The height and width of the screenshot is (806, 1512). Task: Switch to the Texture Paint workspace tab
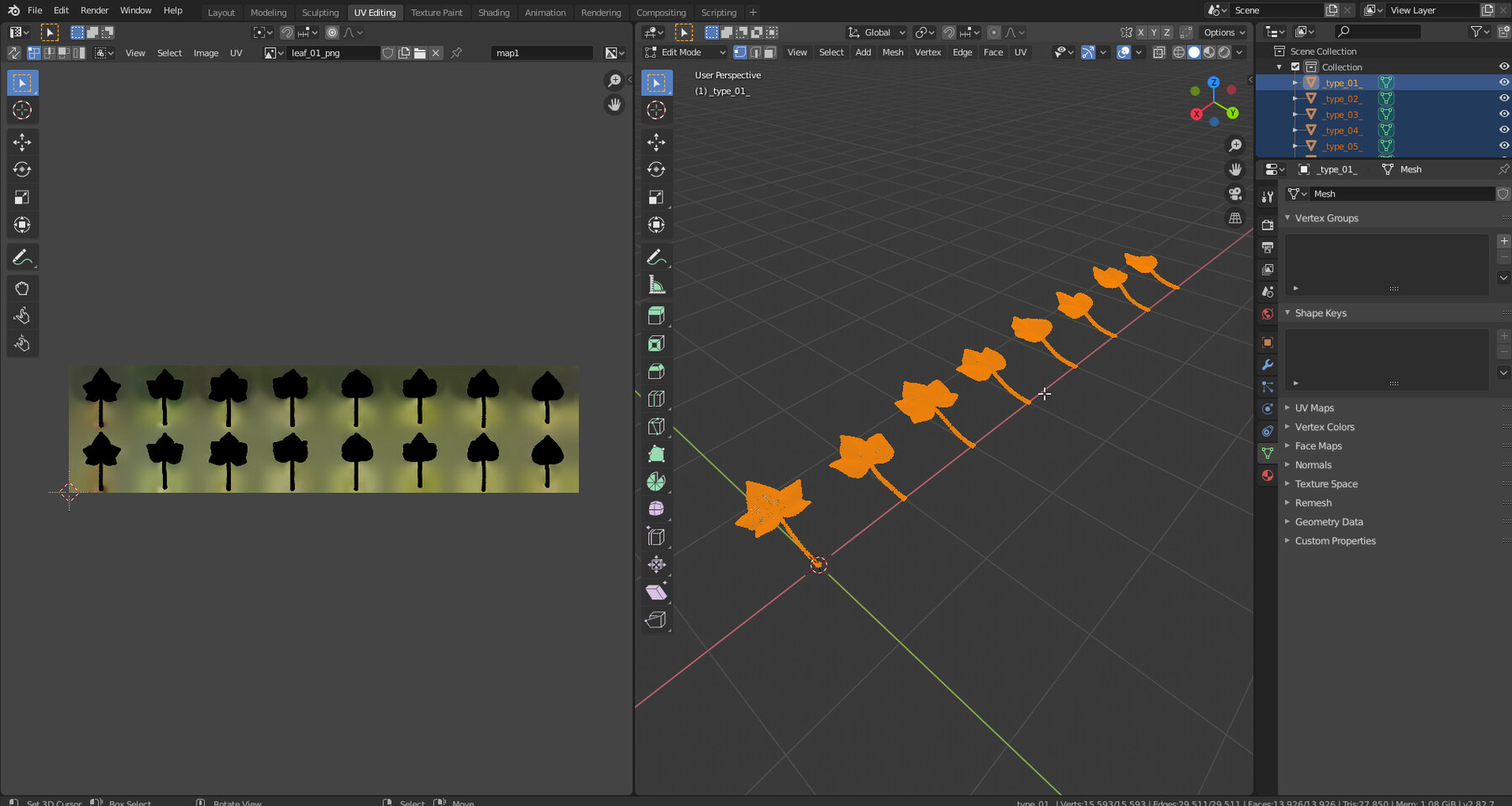coord(436,13)
